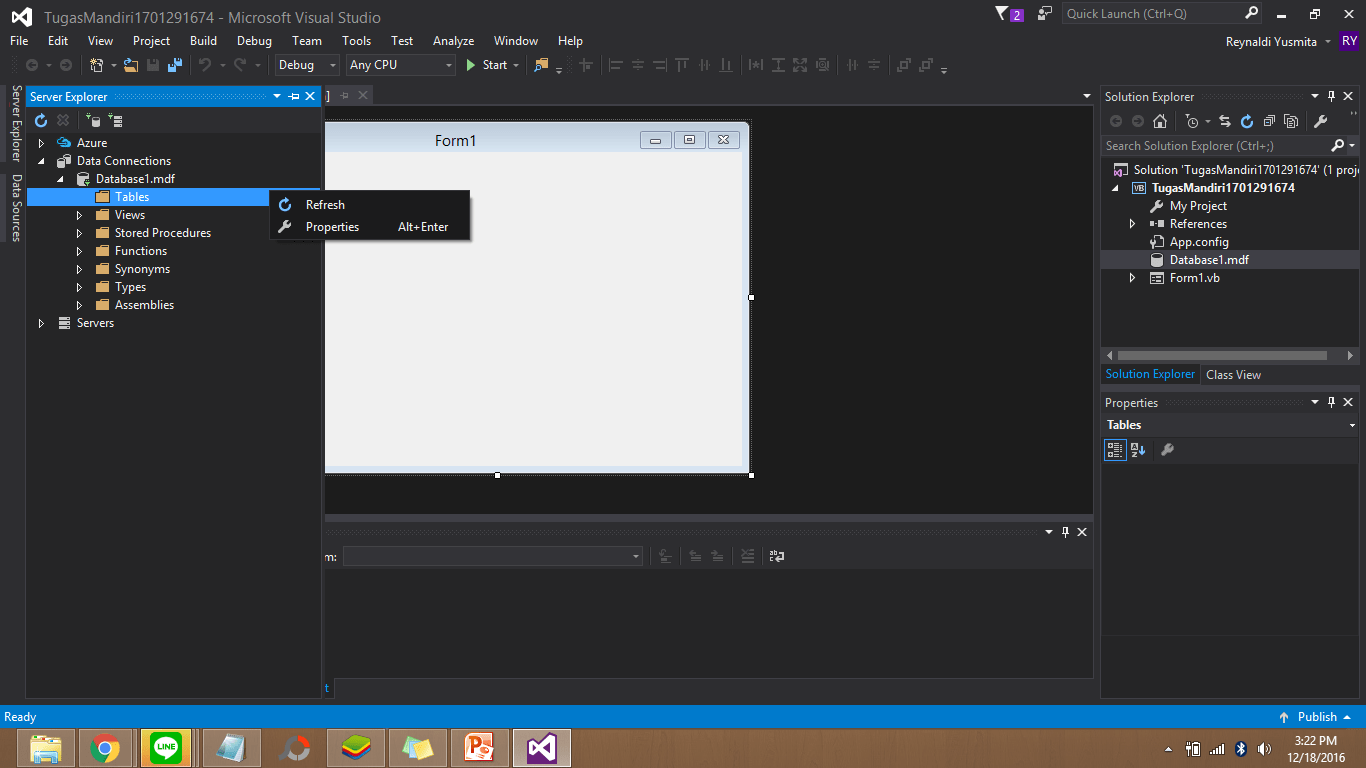The image size is (1366, 768).
Task: Click the Open File toolbar icon
Action: 131,65
